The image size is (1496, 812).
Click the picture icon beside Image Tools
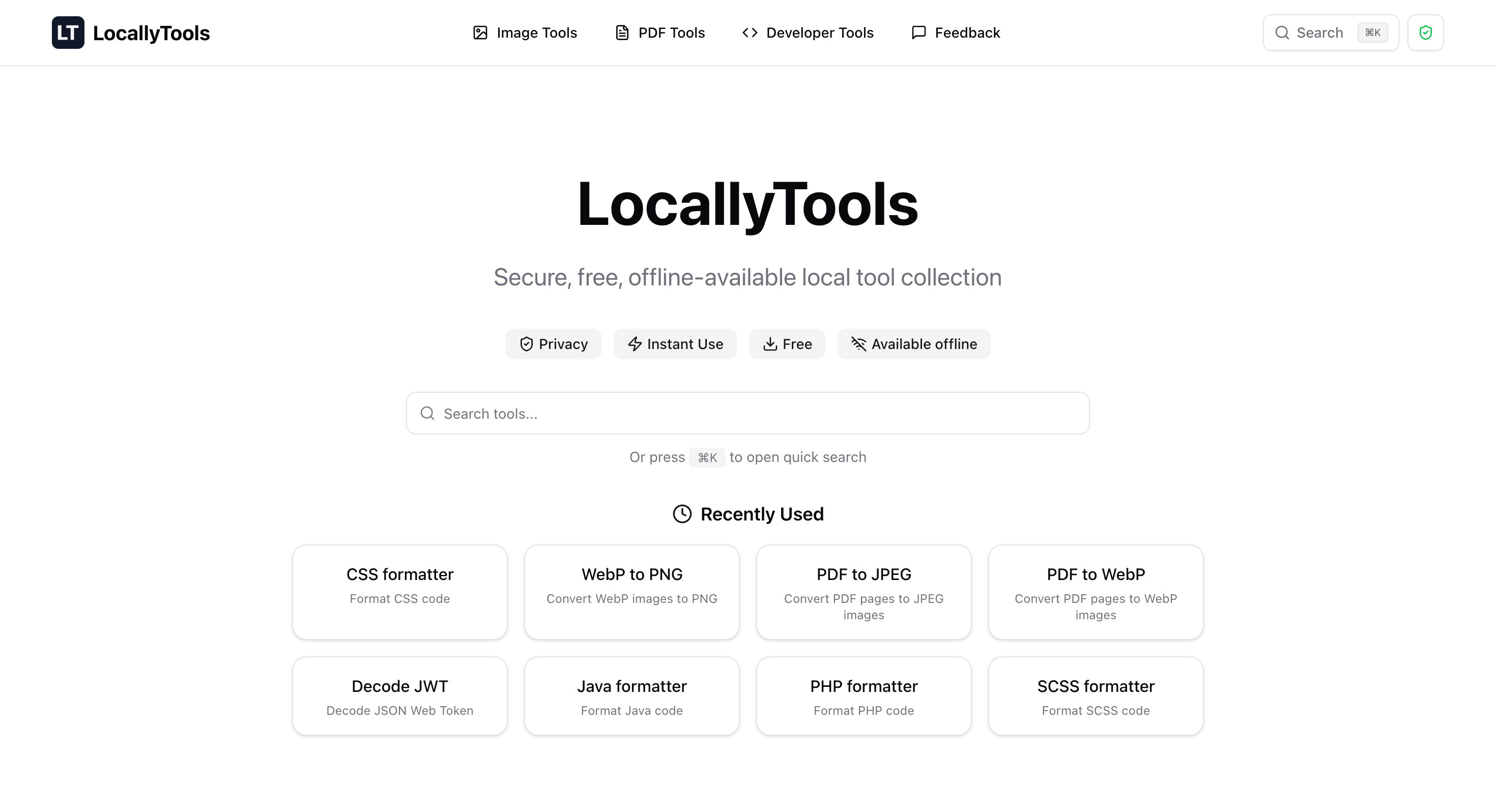click(x=479, y=33)
